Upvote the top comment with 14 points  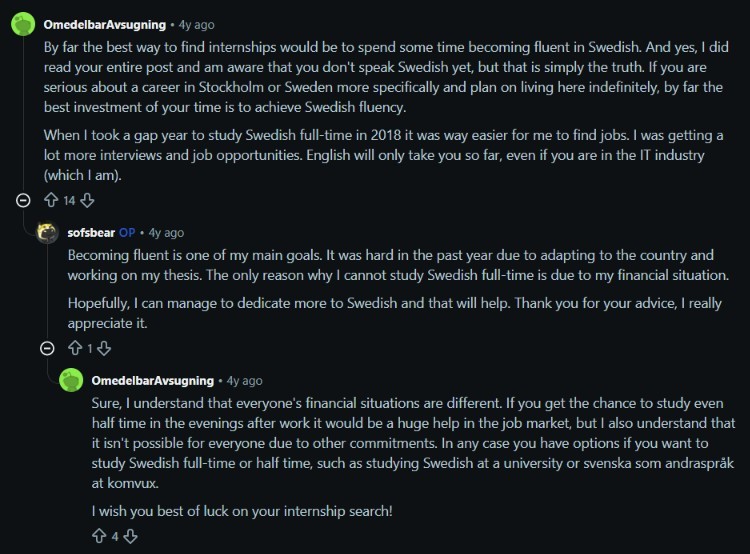coord(51,200)
